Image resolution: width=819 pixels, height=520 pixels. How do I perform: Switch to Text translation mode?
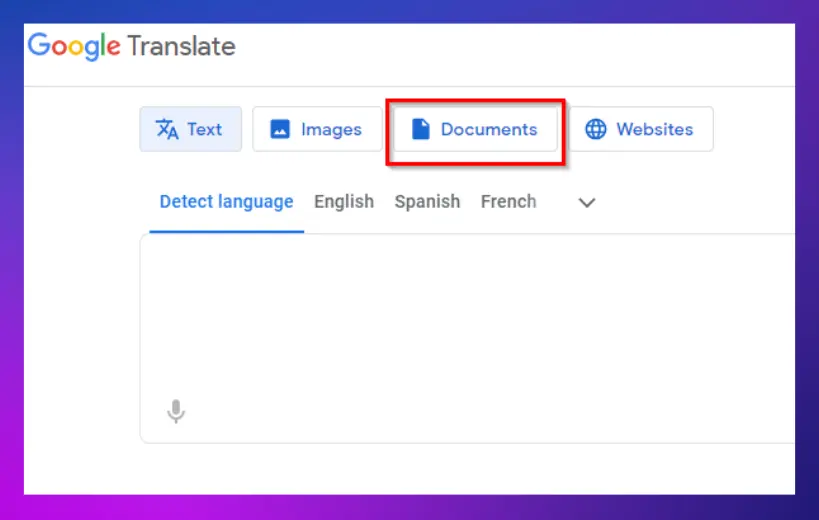pyautogui.click(x=190, y=129)
